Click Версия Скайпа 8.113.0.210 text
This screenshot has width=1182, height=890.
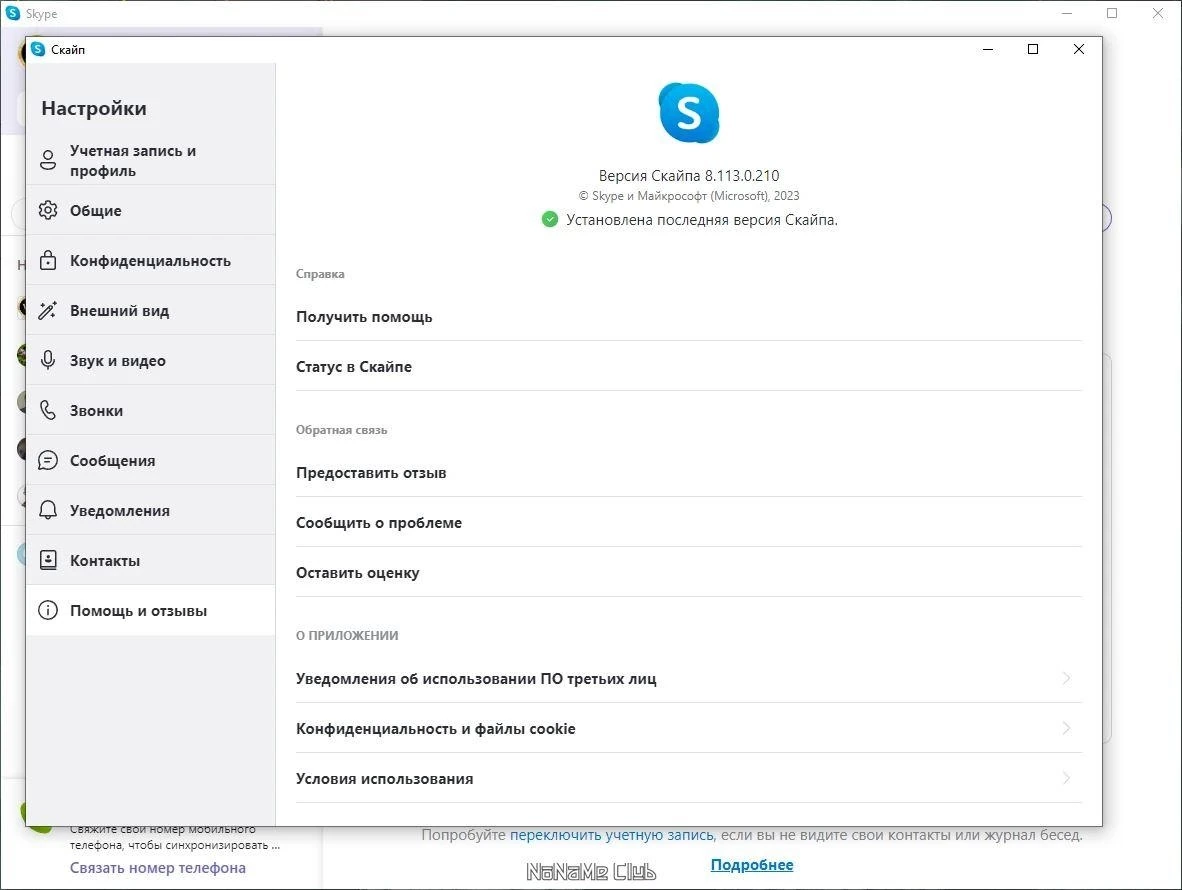tap(689, 176)
